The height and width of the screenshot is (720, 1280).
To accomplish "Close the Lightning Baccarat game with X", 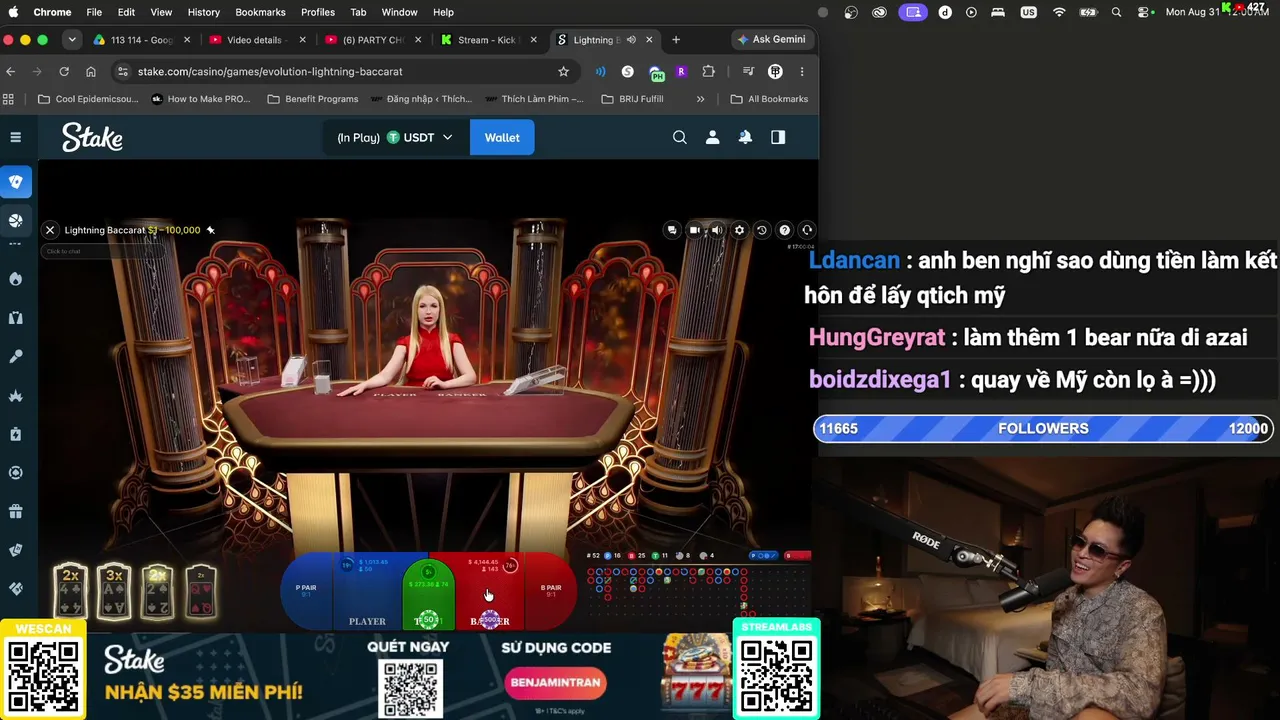I will tap(50, 230).
